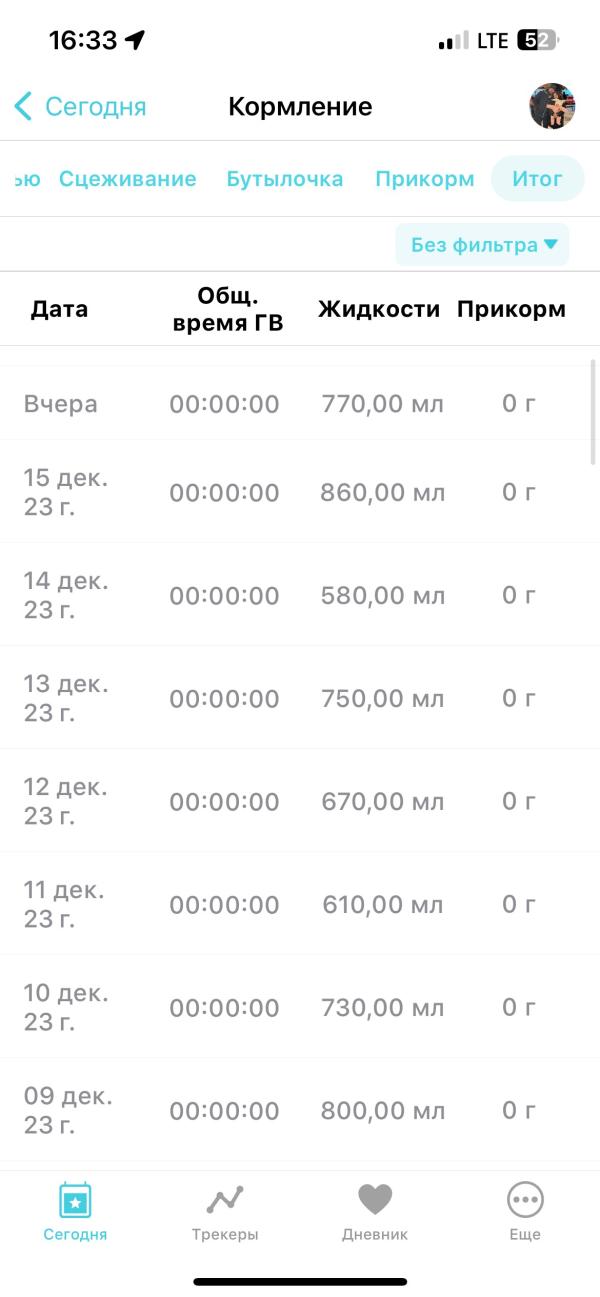
Task: Open the profile avatar photo
Action: click(x=552, y=106)
